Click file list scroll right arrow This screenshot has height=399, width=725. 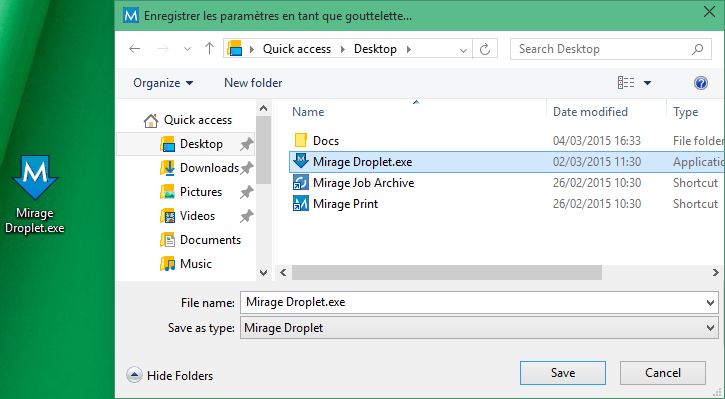click(x=716, y=273)
